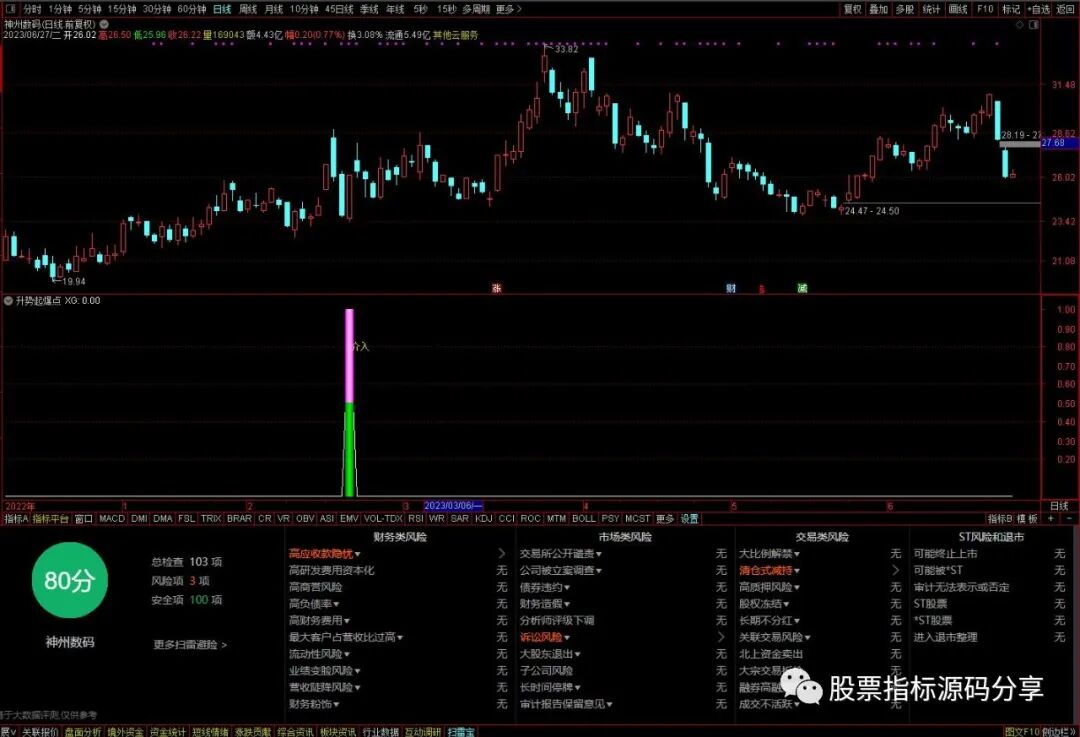1080x737 pixels.
Task: Switch to 周线 weekly period
Action: pos(247,9)
